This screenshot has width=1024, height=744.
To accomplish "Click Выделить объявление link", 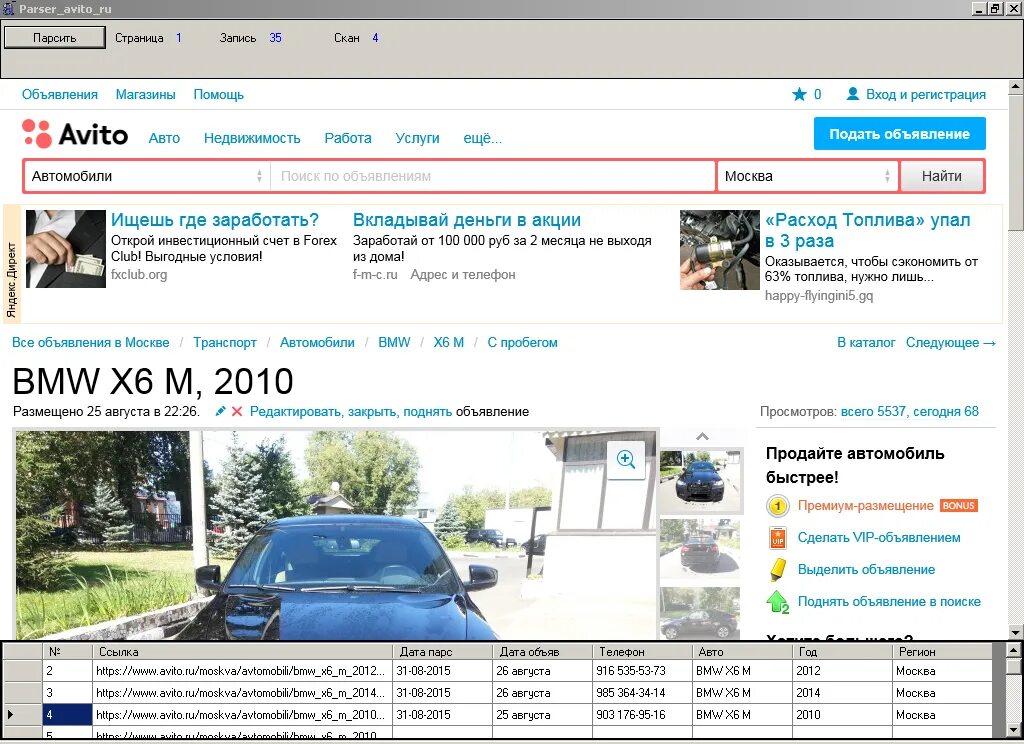I will (x=866, y=570).
